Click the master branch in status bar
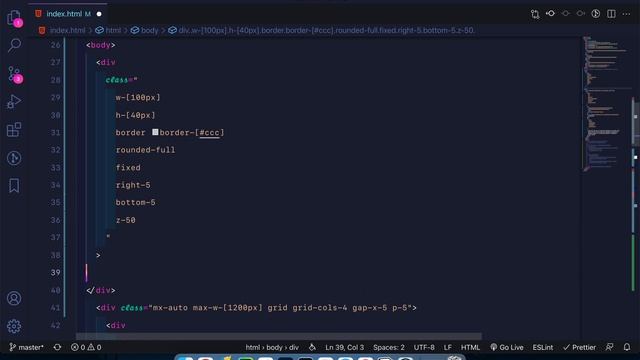640x360 pixels. tap(26, 347)
